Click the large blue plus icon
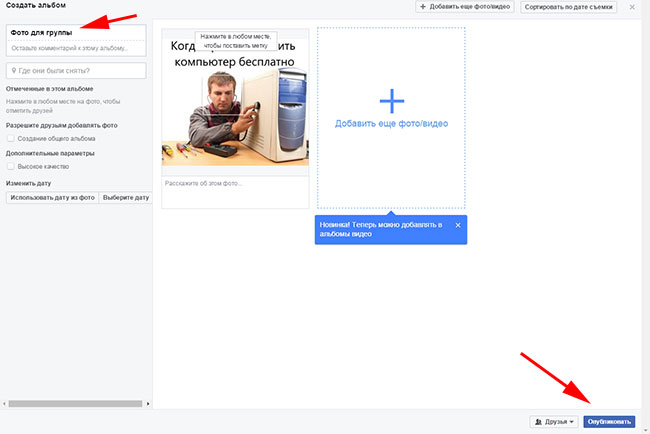This screenshot has width=650, height=434. tap(392, 100)
